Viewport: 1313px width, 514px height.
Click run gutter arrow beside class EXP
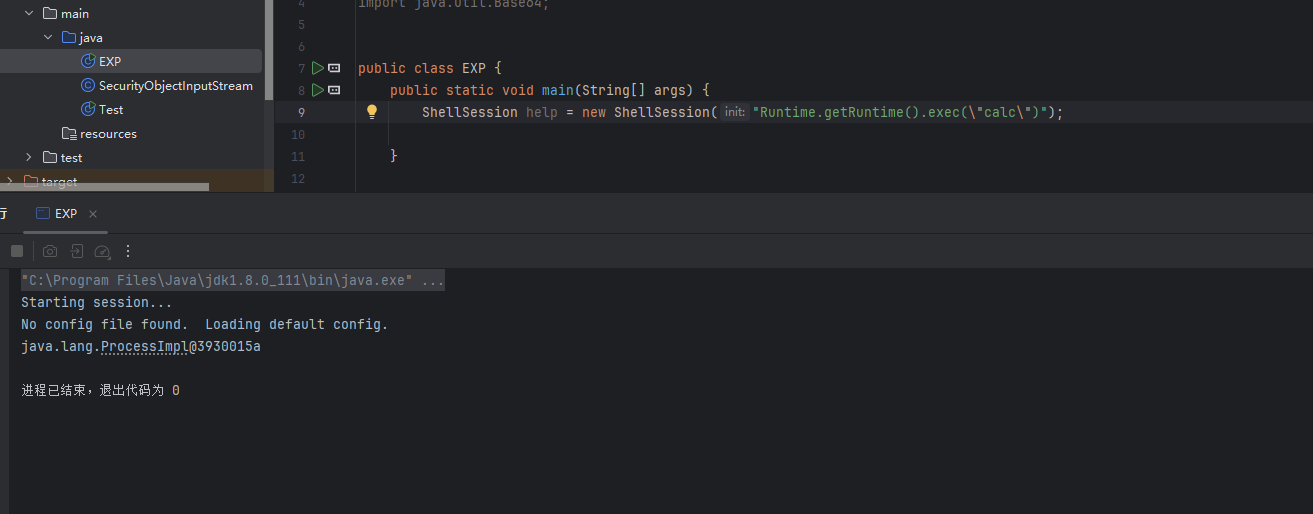[x=317, y=68]
